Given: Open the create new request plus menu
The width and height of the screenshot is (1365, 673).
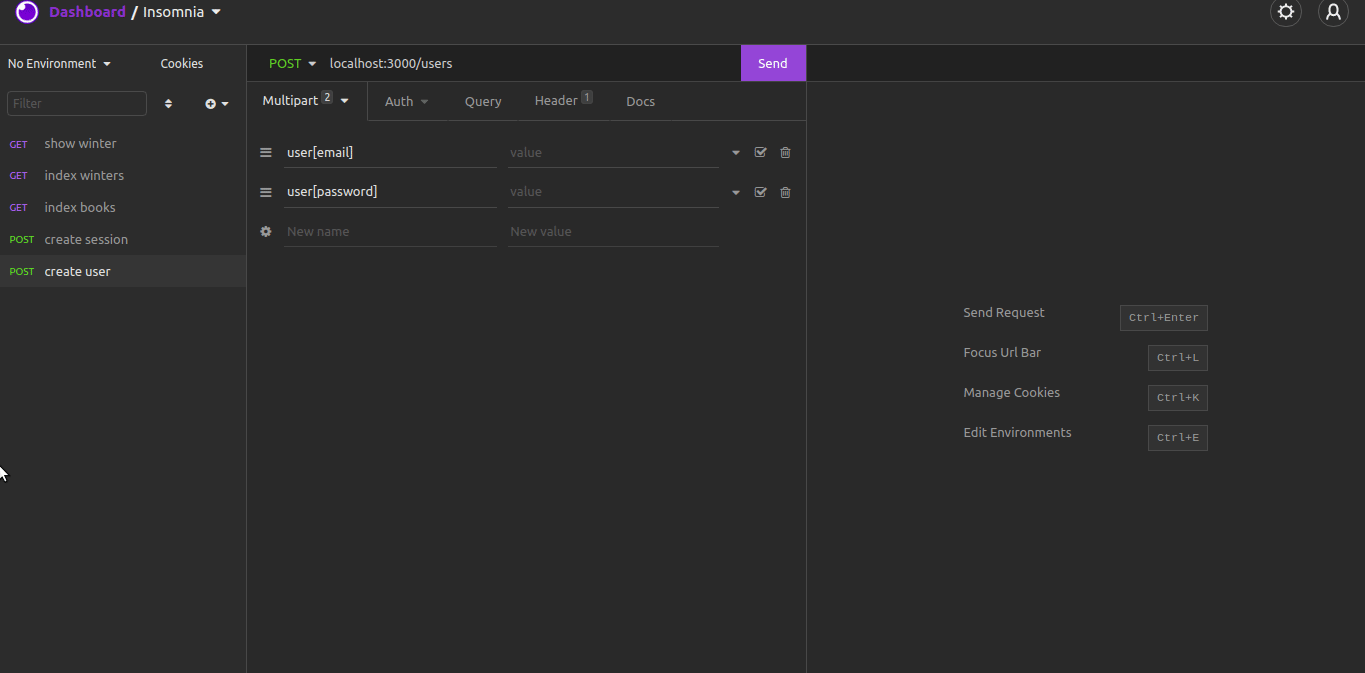Looking at the screenshot, I should coord(217,104).
